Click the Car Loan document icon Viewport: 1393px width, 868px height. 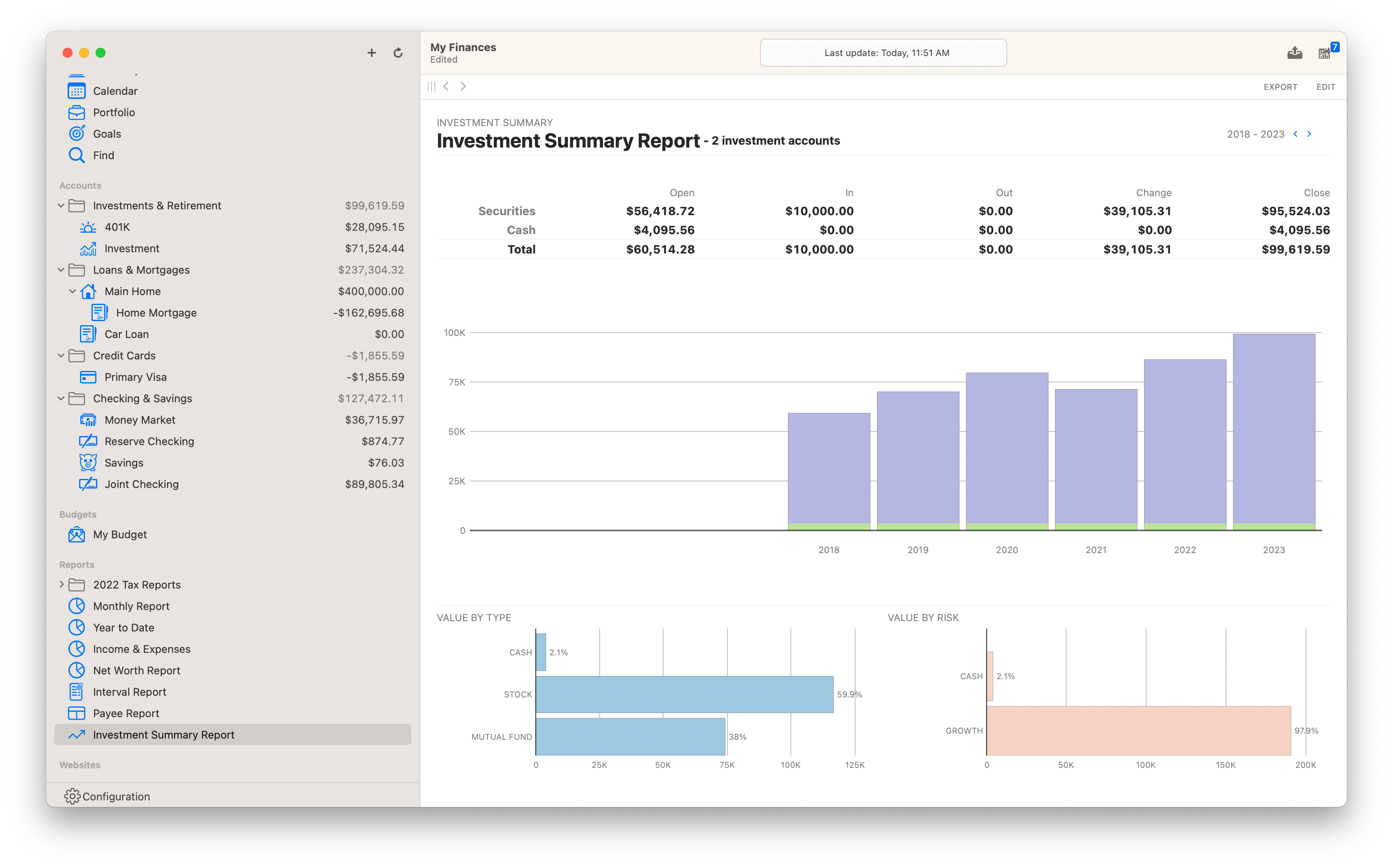pyautogui.click(x=88, y=334)
